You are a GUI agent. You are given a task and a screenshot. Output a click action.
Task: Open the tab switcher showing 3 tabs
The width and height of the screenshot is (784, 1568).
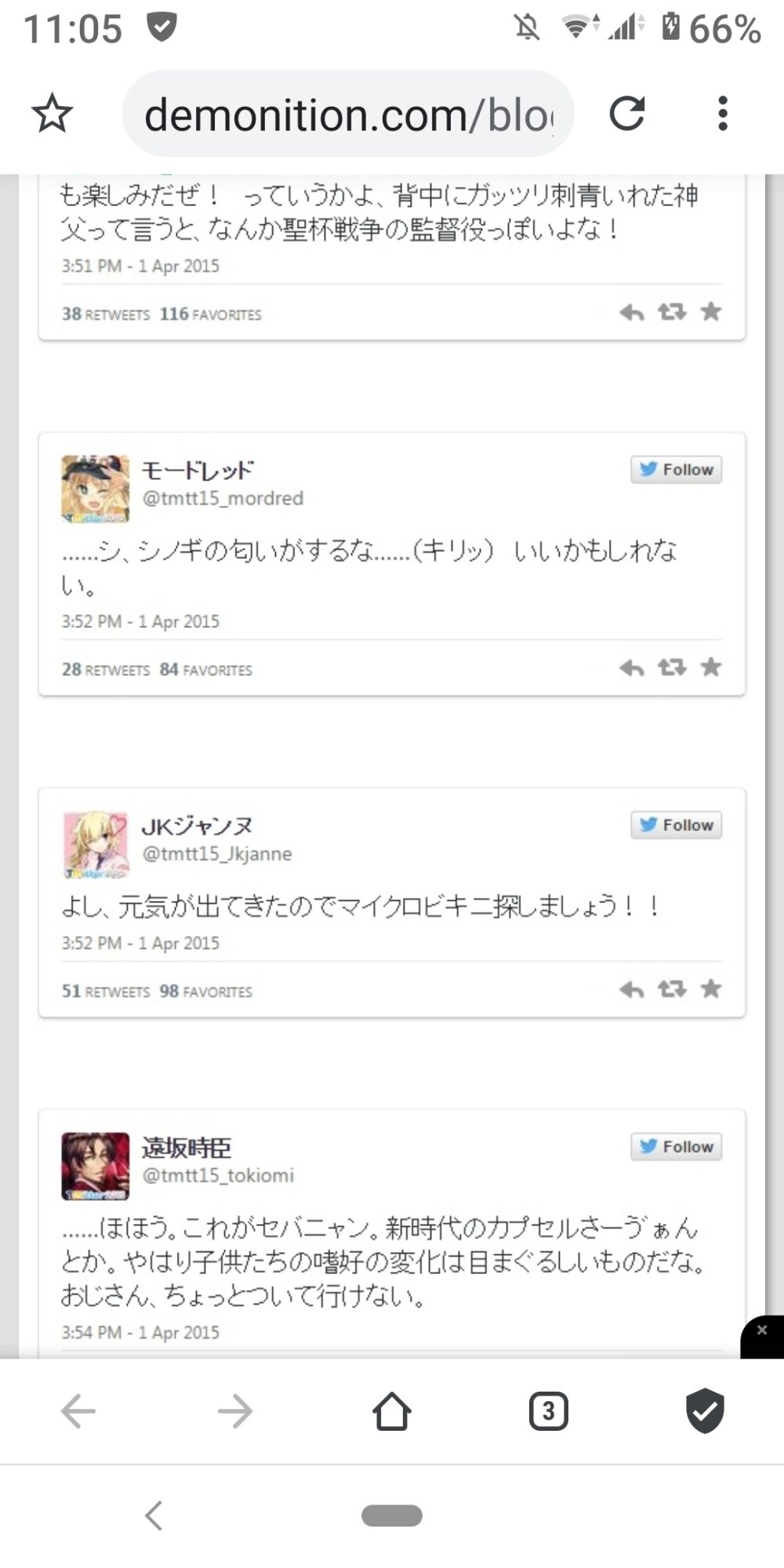point(549,1411)
